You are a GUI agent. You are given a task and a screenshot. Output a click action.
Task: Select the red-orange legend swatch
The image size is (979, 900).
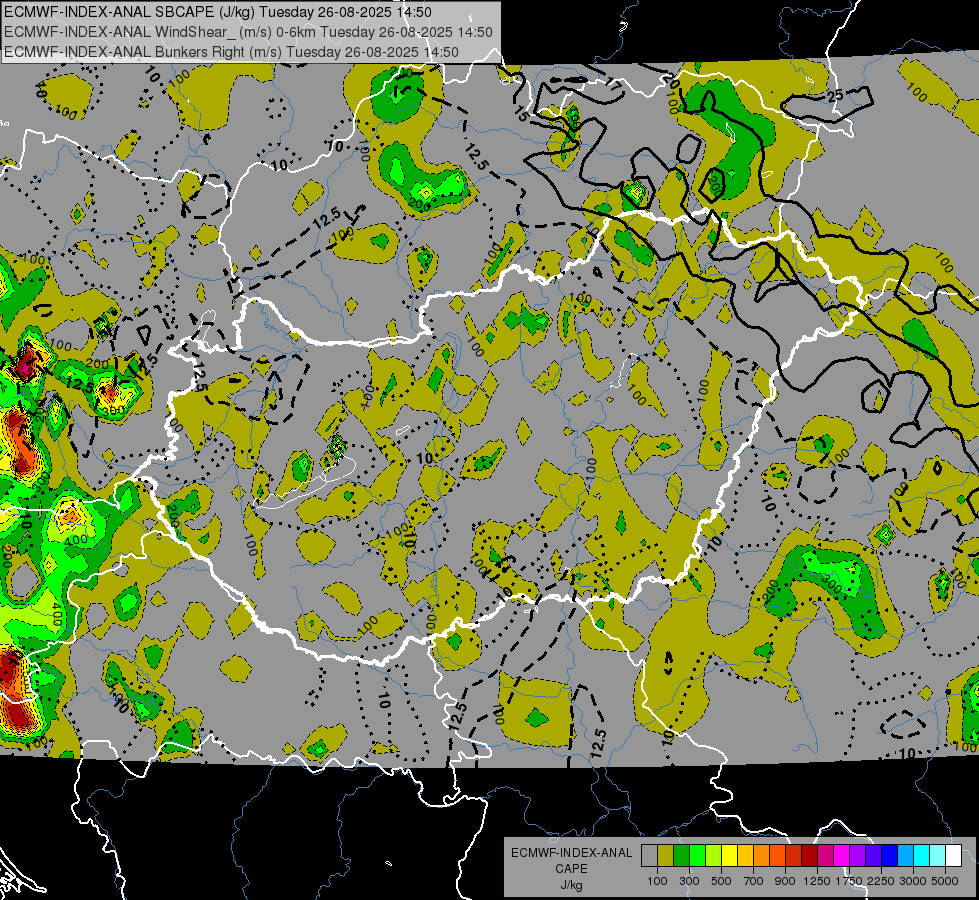777,856
